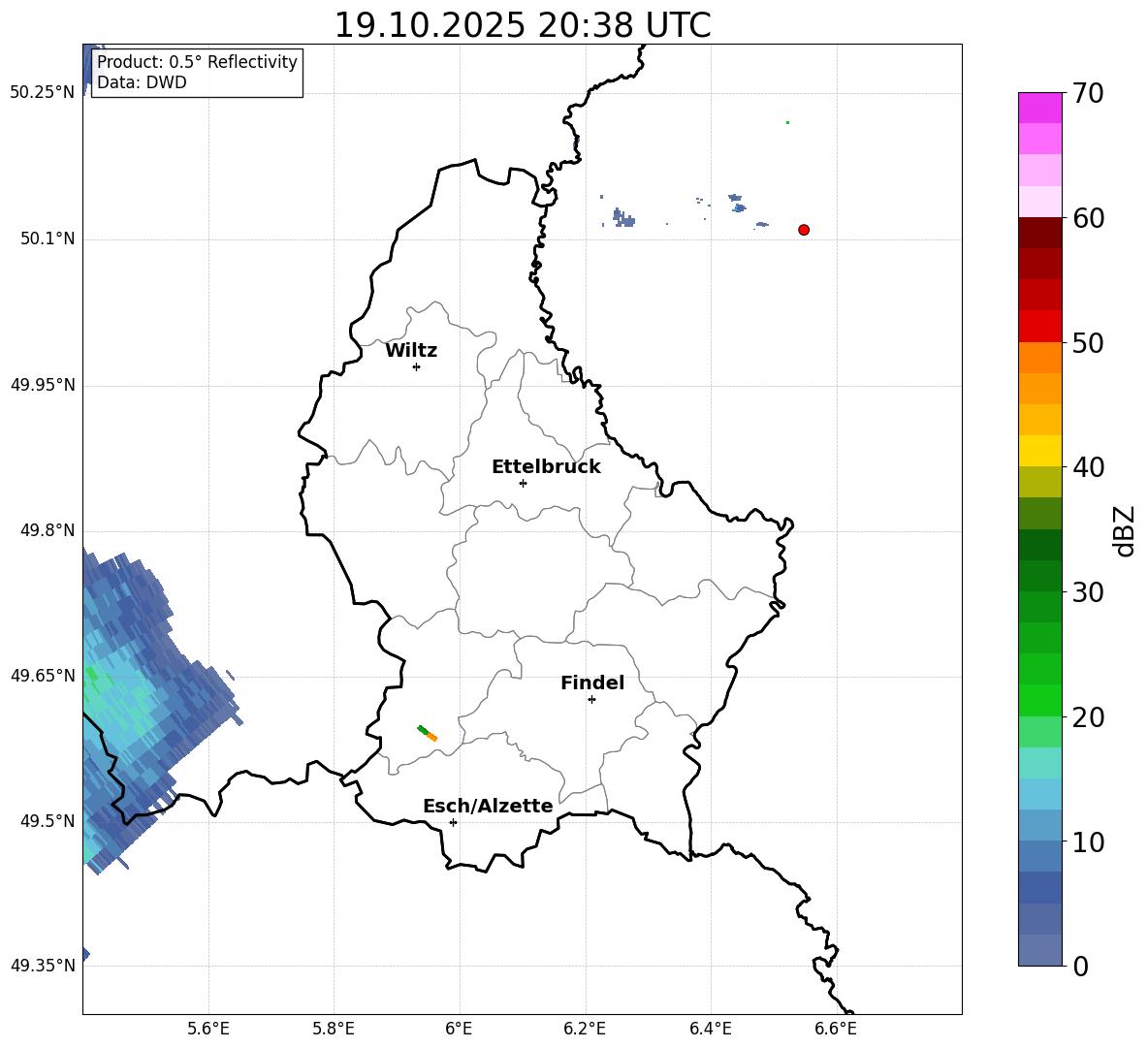Click the cross marker below Esch/Alzette label
1148x1048 pixels.
453,822
